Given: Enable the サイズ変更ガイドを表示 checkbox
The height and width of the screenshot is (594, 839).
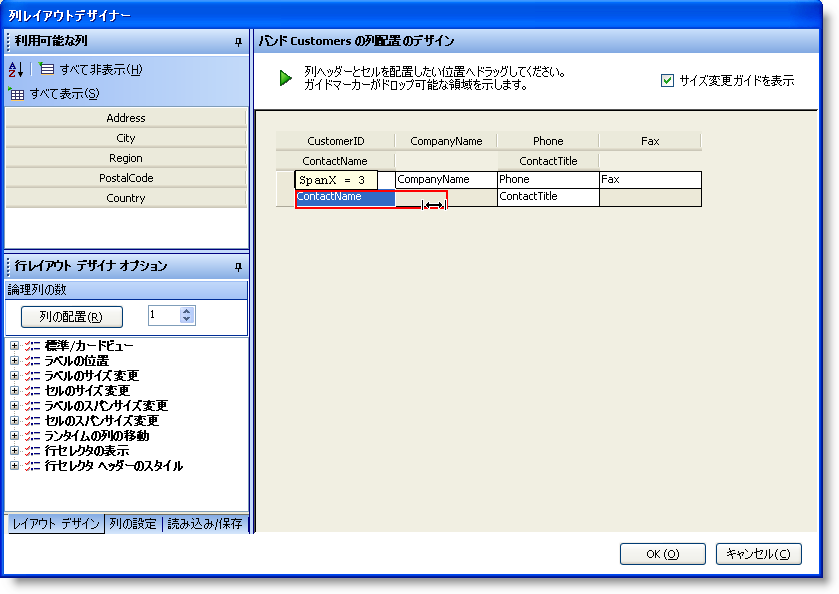Looking at the screenshot, I should pyautogui.click(x=668, y=80).
